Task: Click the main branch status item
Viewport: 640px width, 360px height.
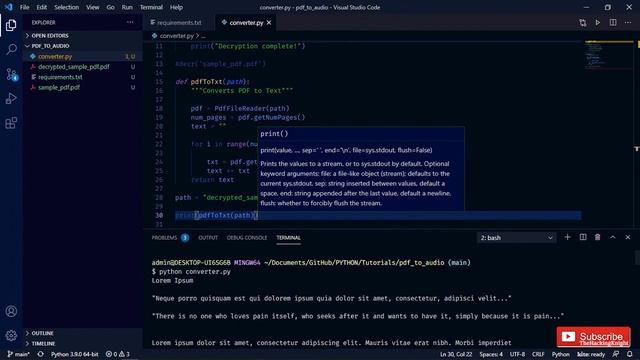Action: click(x=18, y=354)
